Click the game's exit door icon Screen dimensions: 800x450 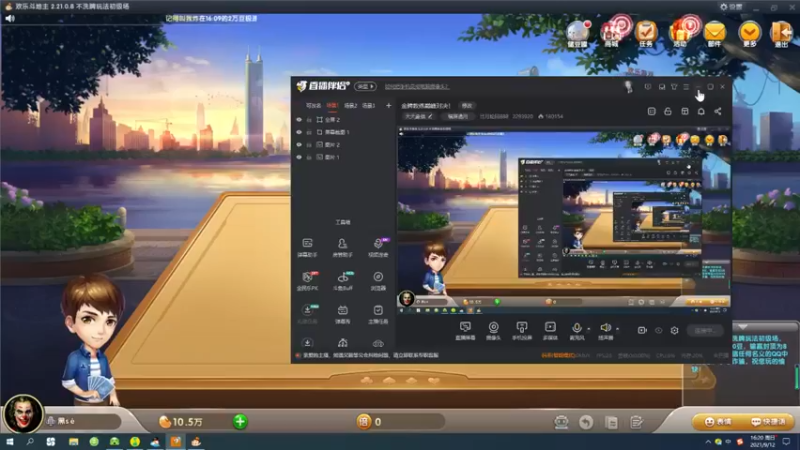(781, 34)
